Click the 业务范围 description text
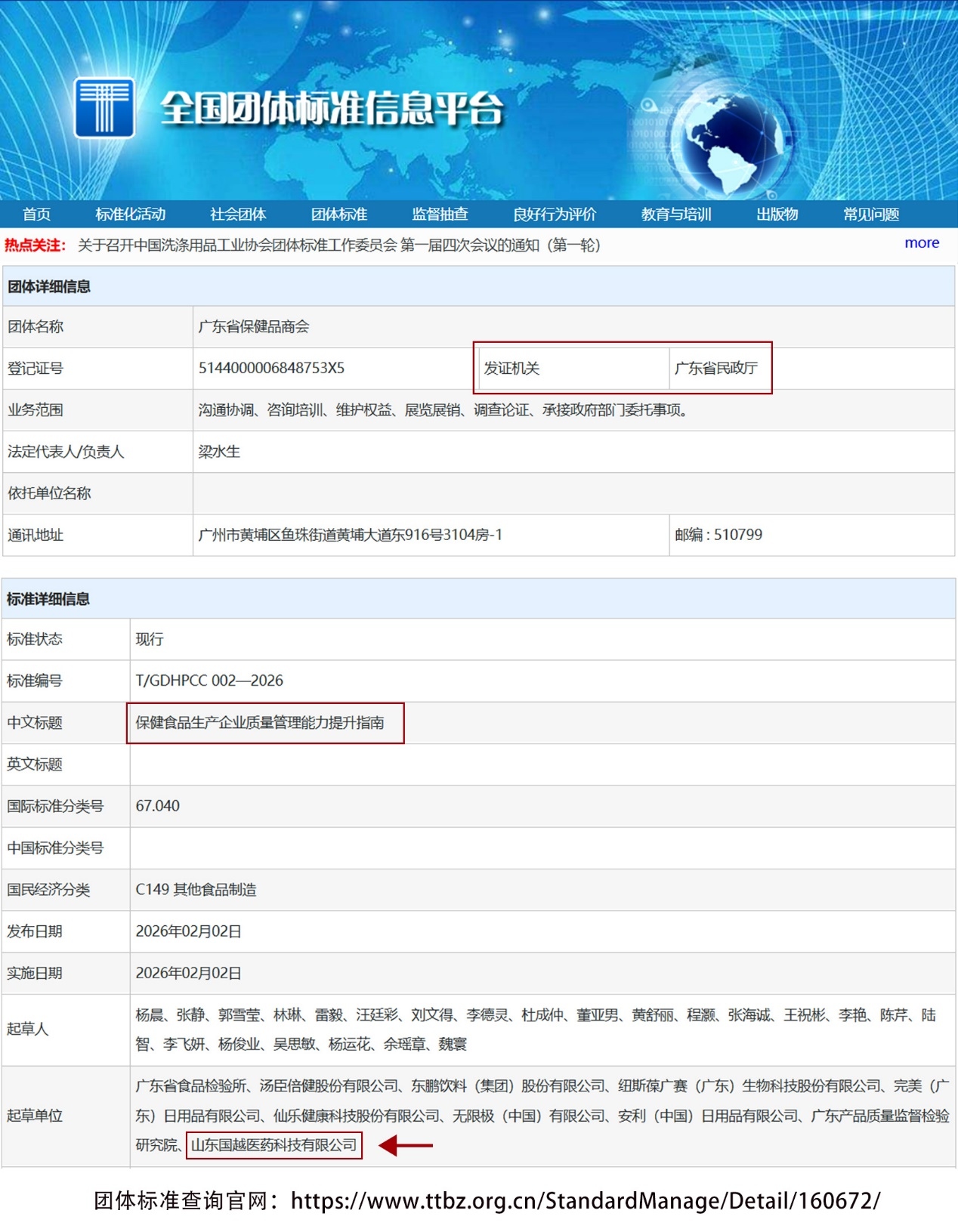The height and width of the screenshot is (1232, 958). click(443, 410)
